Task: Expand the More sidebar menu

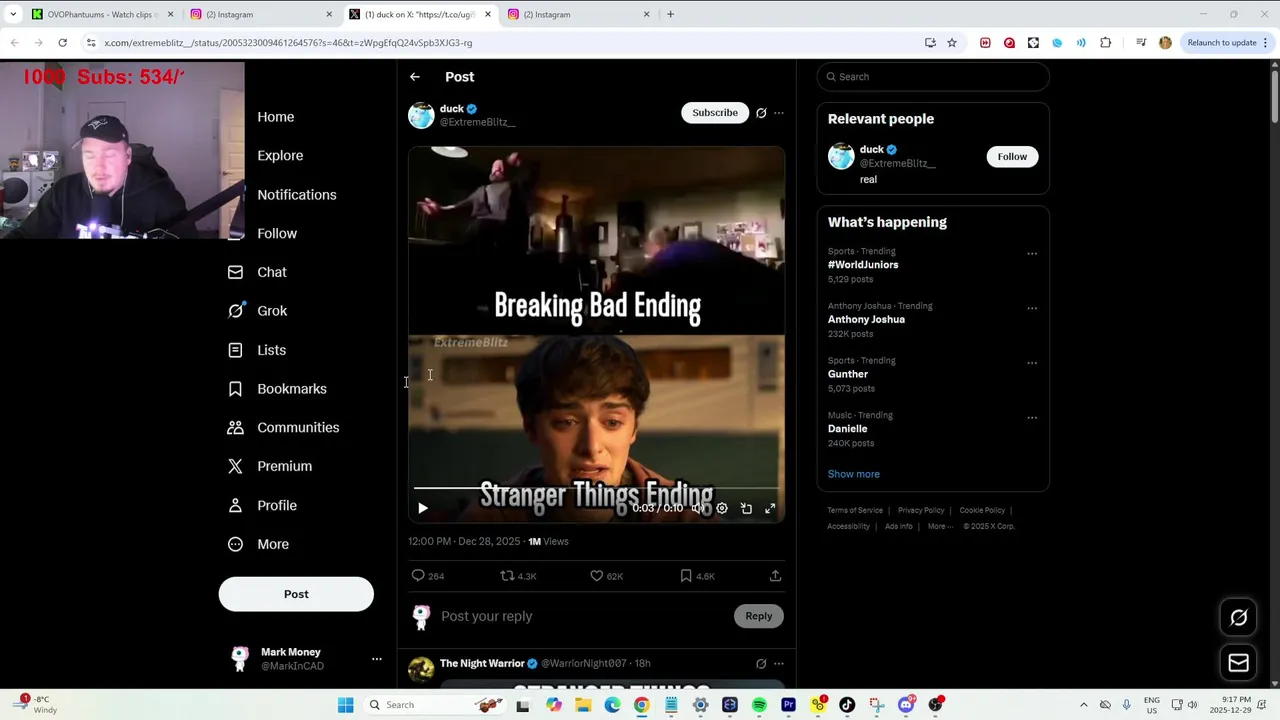Action: pyautogui.click(x=259, y=544)
